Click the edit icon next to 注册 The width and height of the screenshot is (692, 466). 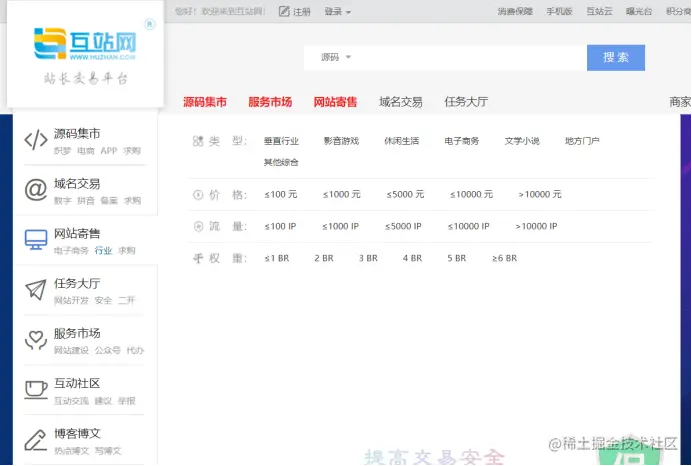[284, 11]
